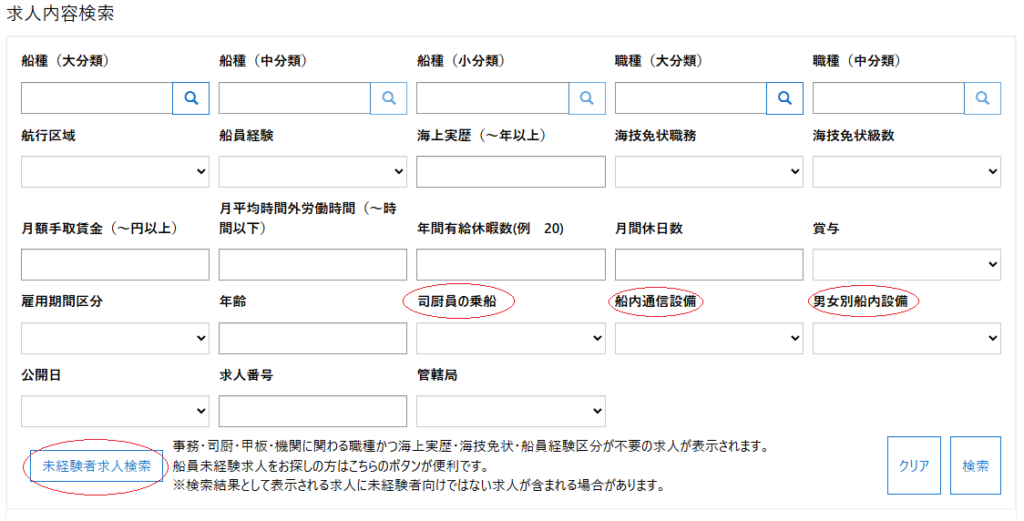Open the 船員経験 dropdown list

click(x=313, y=172)
